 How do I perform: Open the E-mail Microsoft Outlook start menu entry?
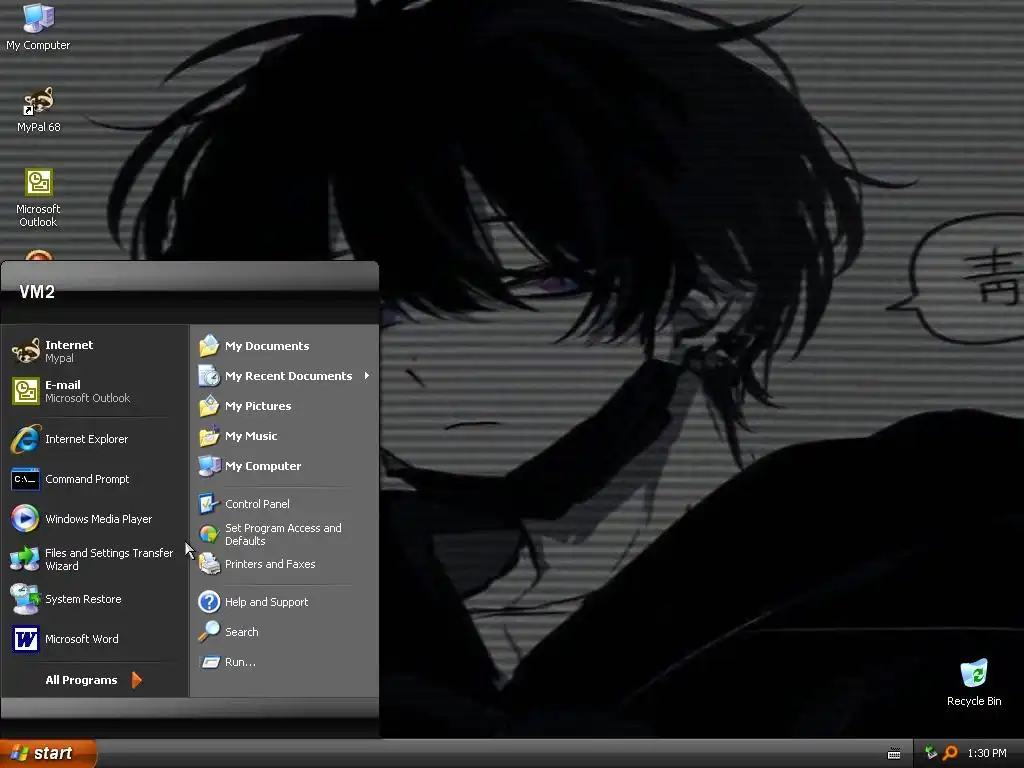tap(95, 391)
